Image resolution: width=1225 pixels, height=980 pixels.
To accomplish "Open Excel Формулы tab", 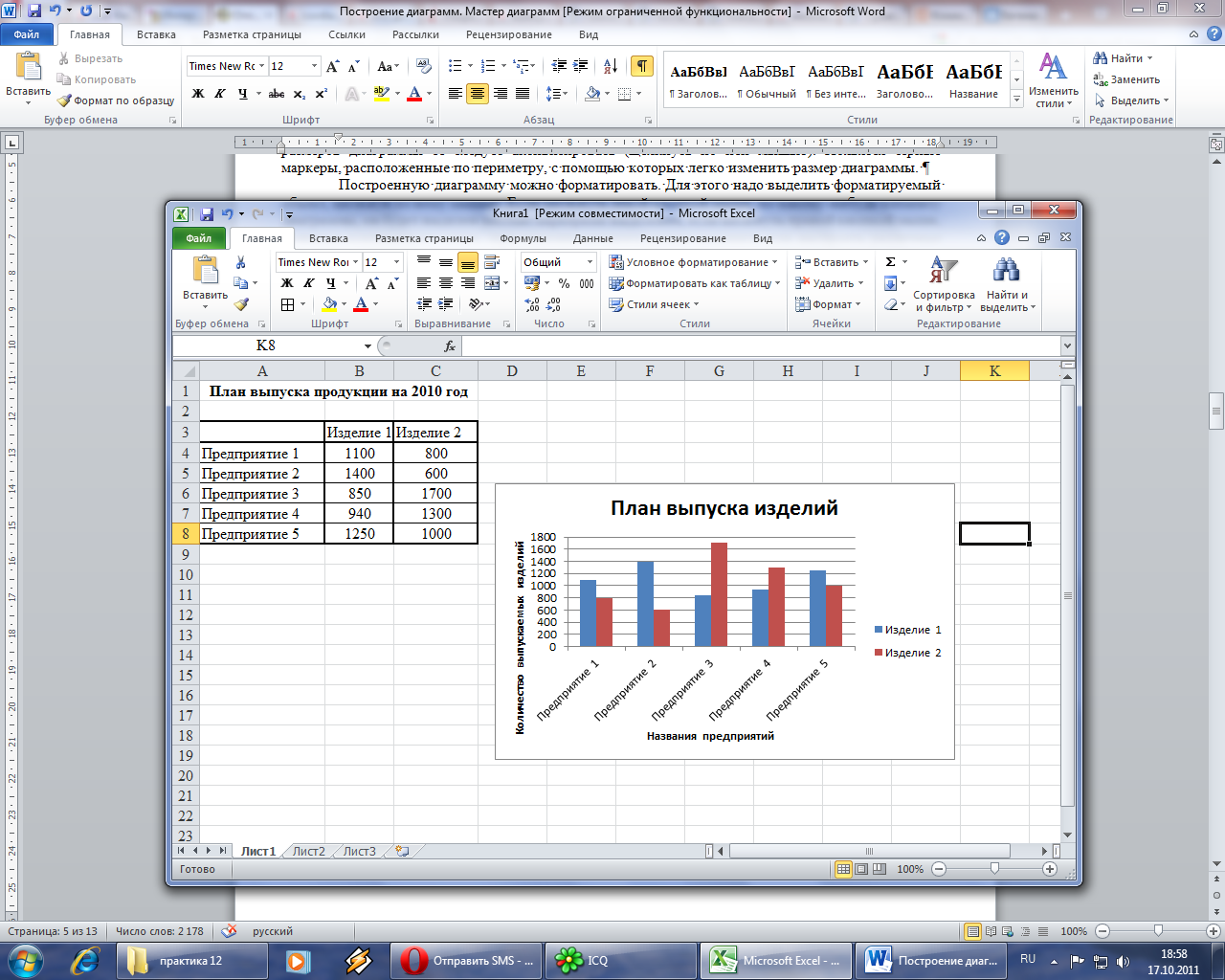I will [x=523, y=238].
